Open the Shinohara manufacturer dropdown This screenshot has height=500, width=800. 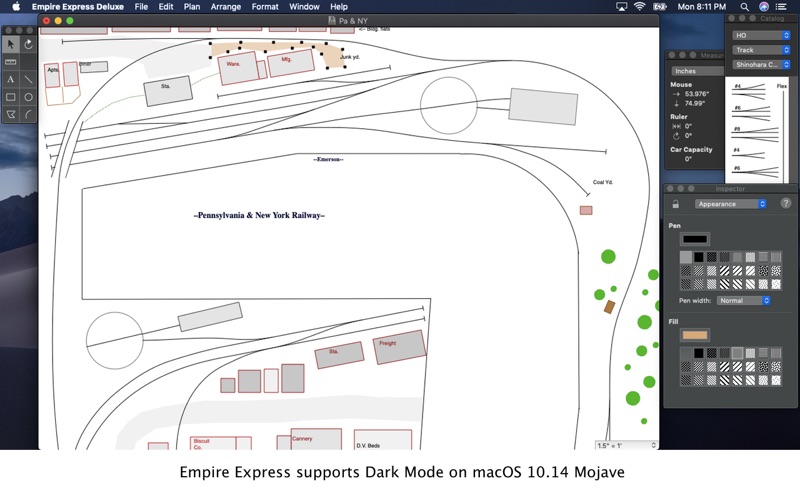(x=761, y=65)
